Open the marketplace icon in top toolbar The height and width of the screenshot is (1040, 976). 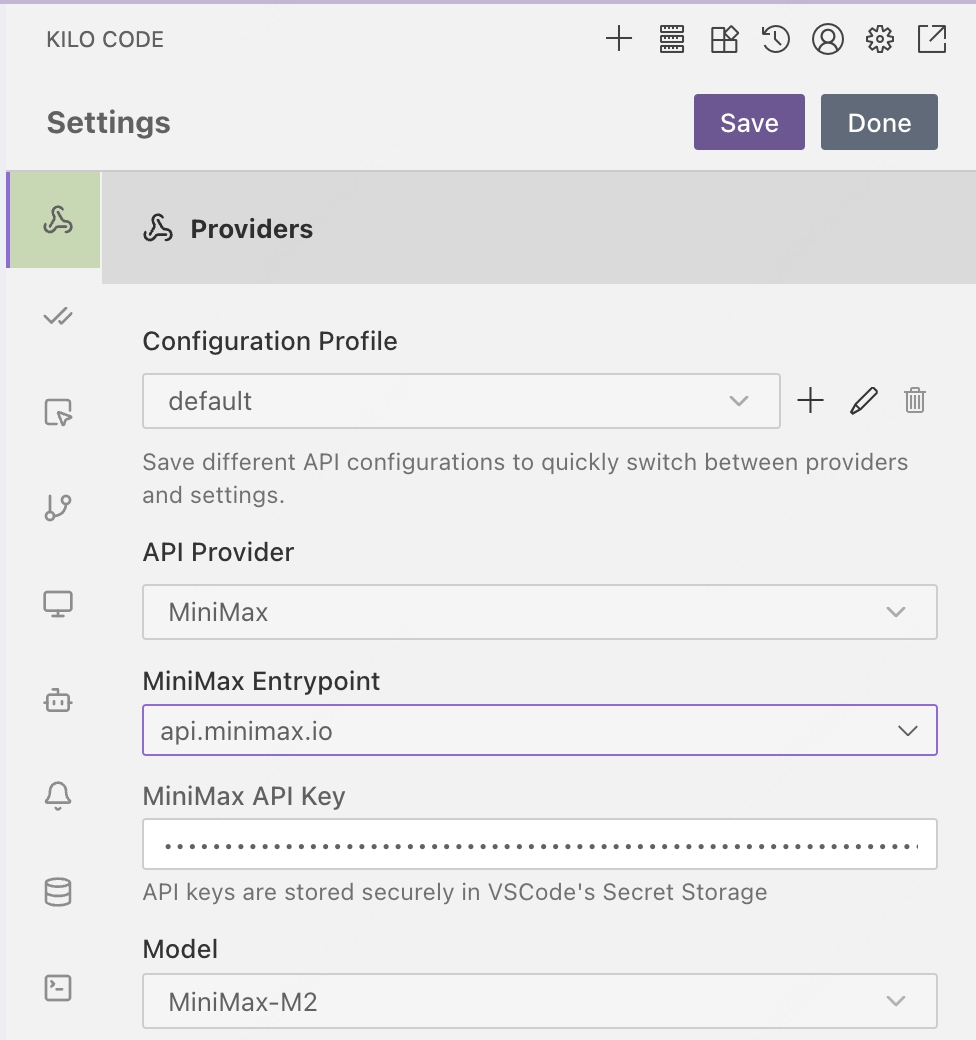click(724, 40)
